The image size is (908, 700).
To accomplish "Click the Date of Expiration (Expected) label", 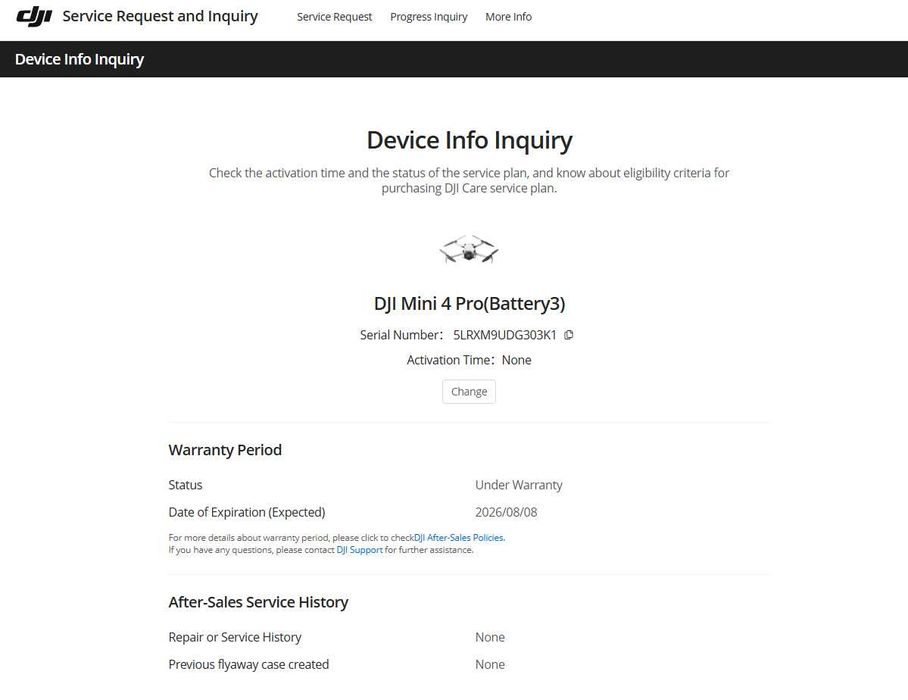I will click(x=247, y=512).
